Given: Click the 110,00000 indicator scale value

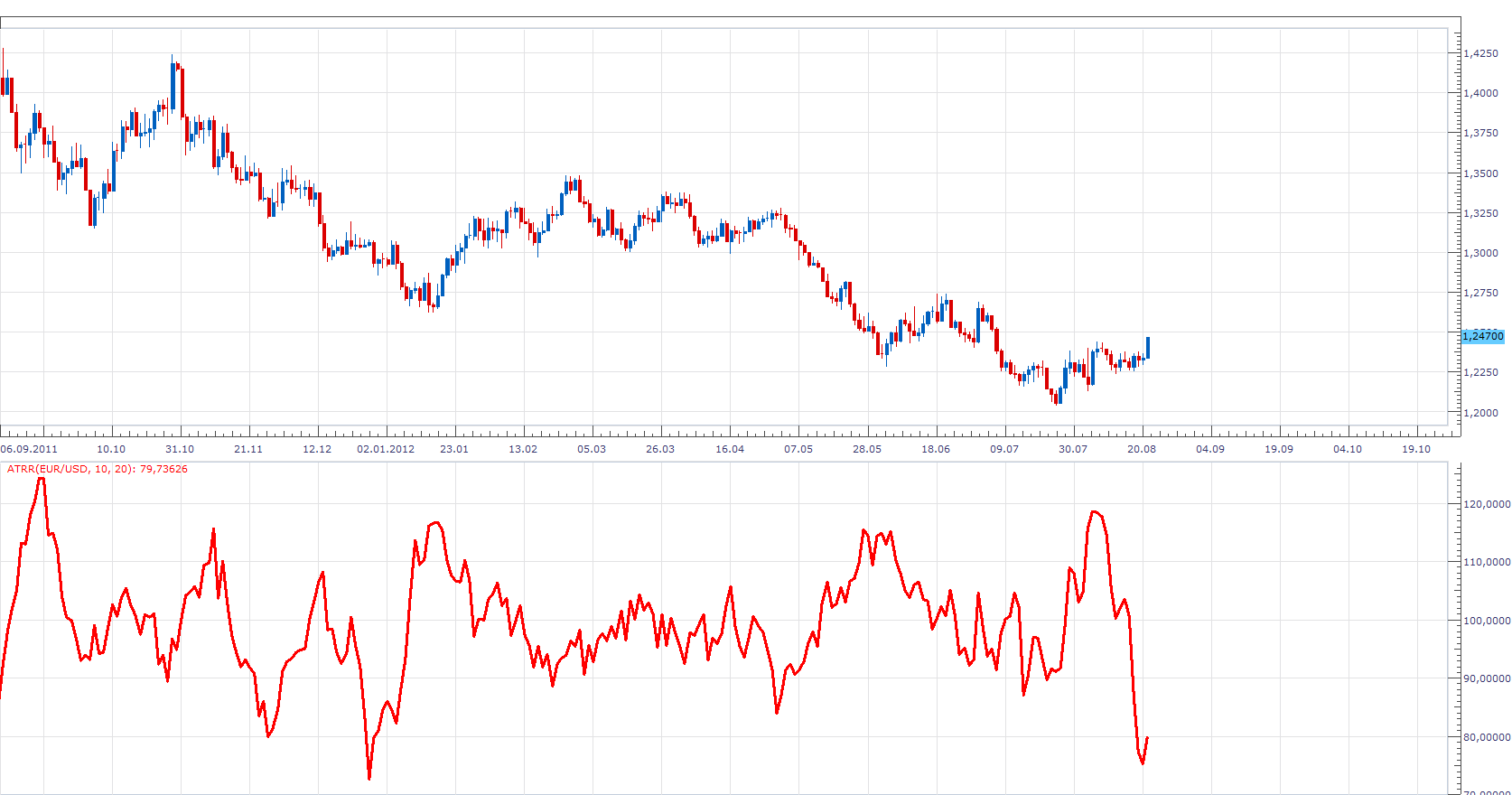Looking at the screenshot, I should [x=1487, y=562].
